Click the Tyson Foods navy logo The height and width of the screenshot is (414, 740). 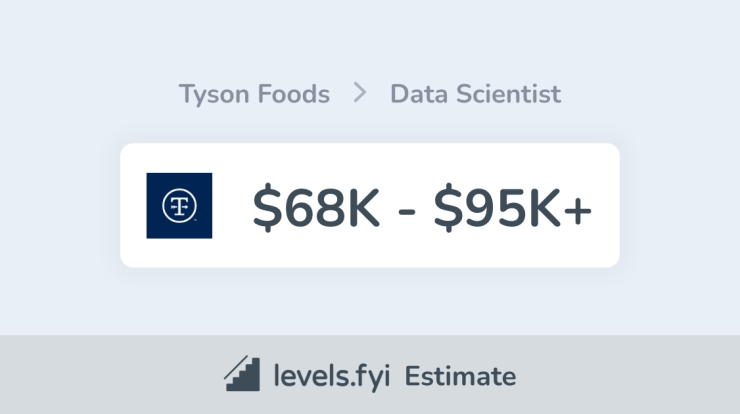179,206
